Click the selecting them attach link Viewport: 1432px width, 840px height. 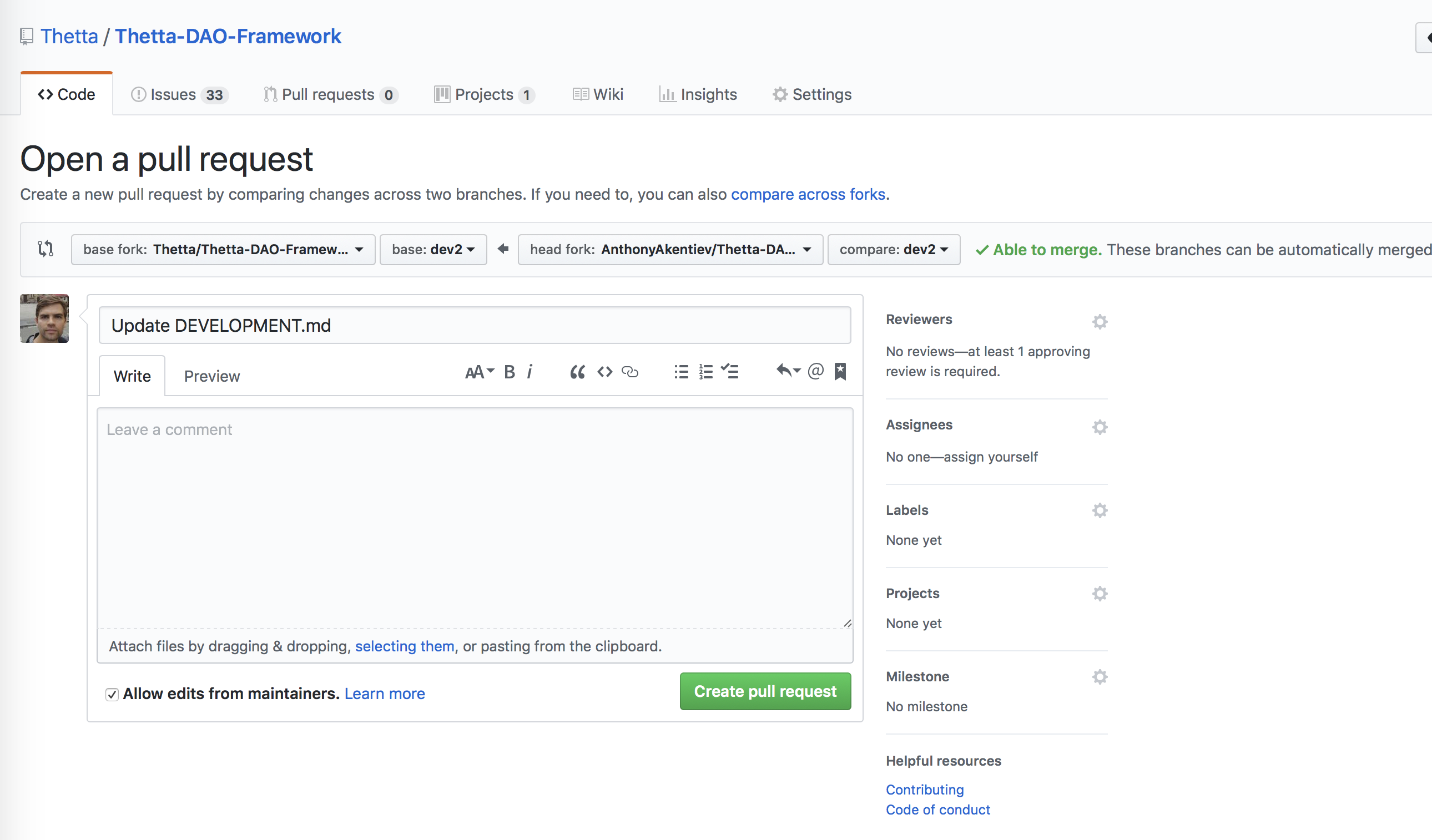point(405,646)
